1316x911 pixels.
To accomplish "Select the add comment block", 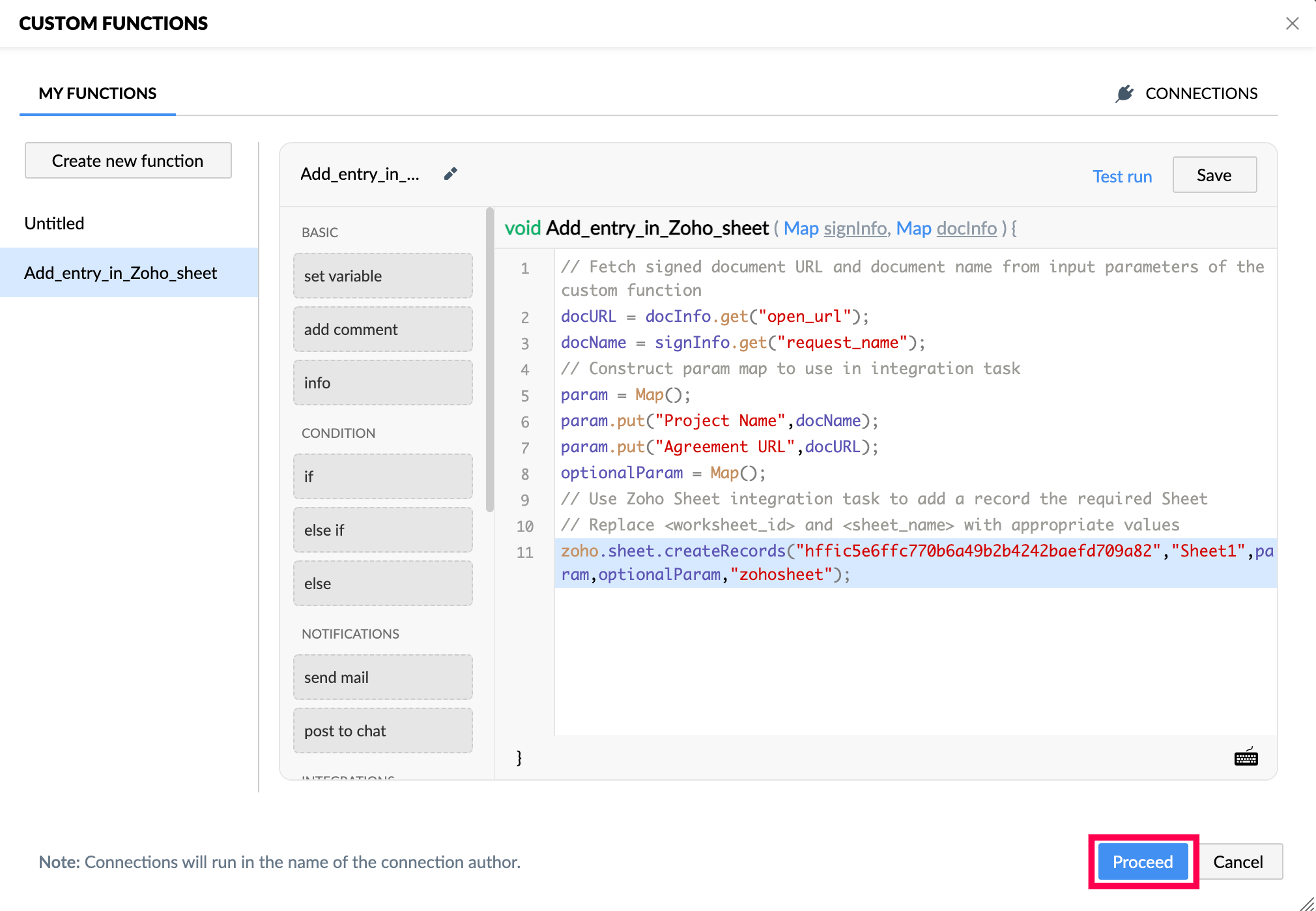I will (x=383, y=329).
